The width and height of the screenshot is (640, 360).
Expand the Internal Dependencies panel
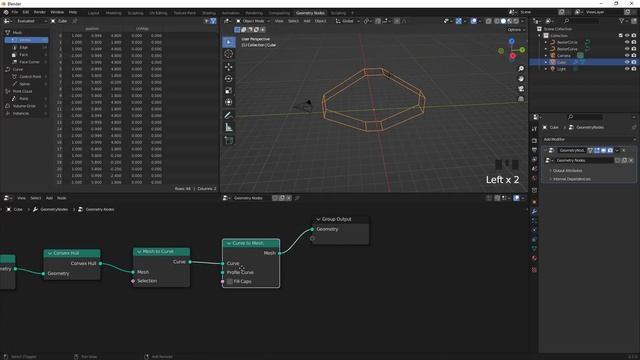571,179
